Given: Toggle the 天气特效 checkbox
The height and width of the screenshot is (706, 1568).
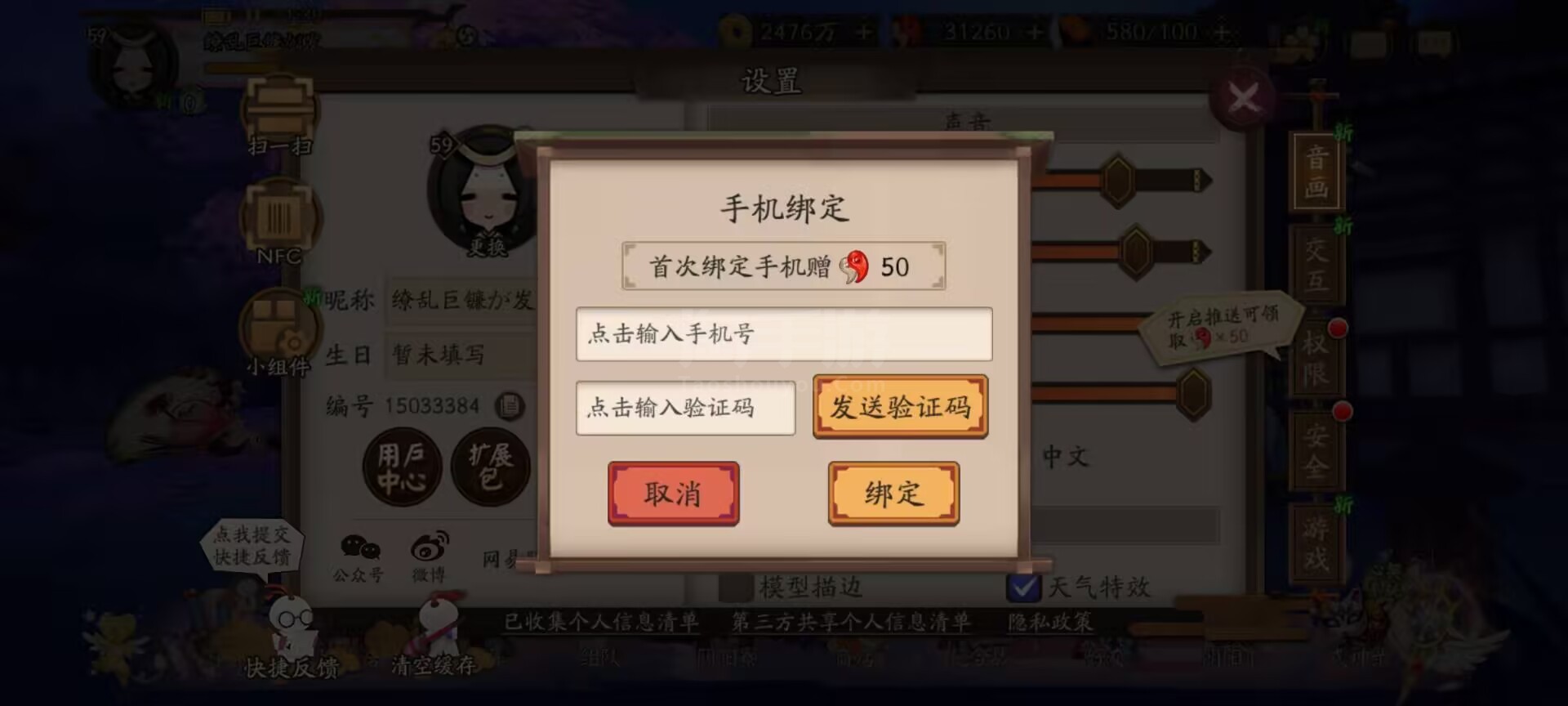Looking at the screenshot, I should pos(1023,587).
